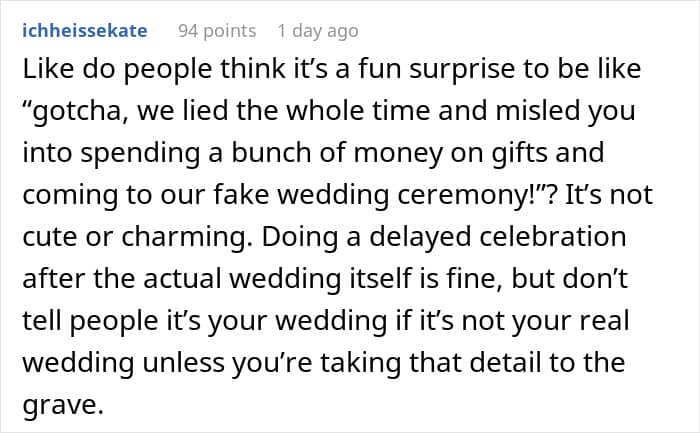The width and height of the screenshot is (700, 433).
Task: Click the word 'gifts' in the comment
Action: pyautogui.click(x=521, y=154)
